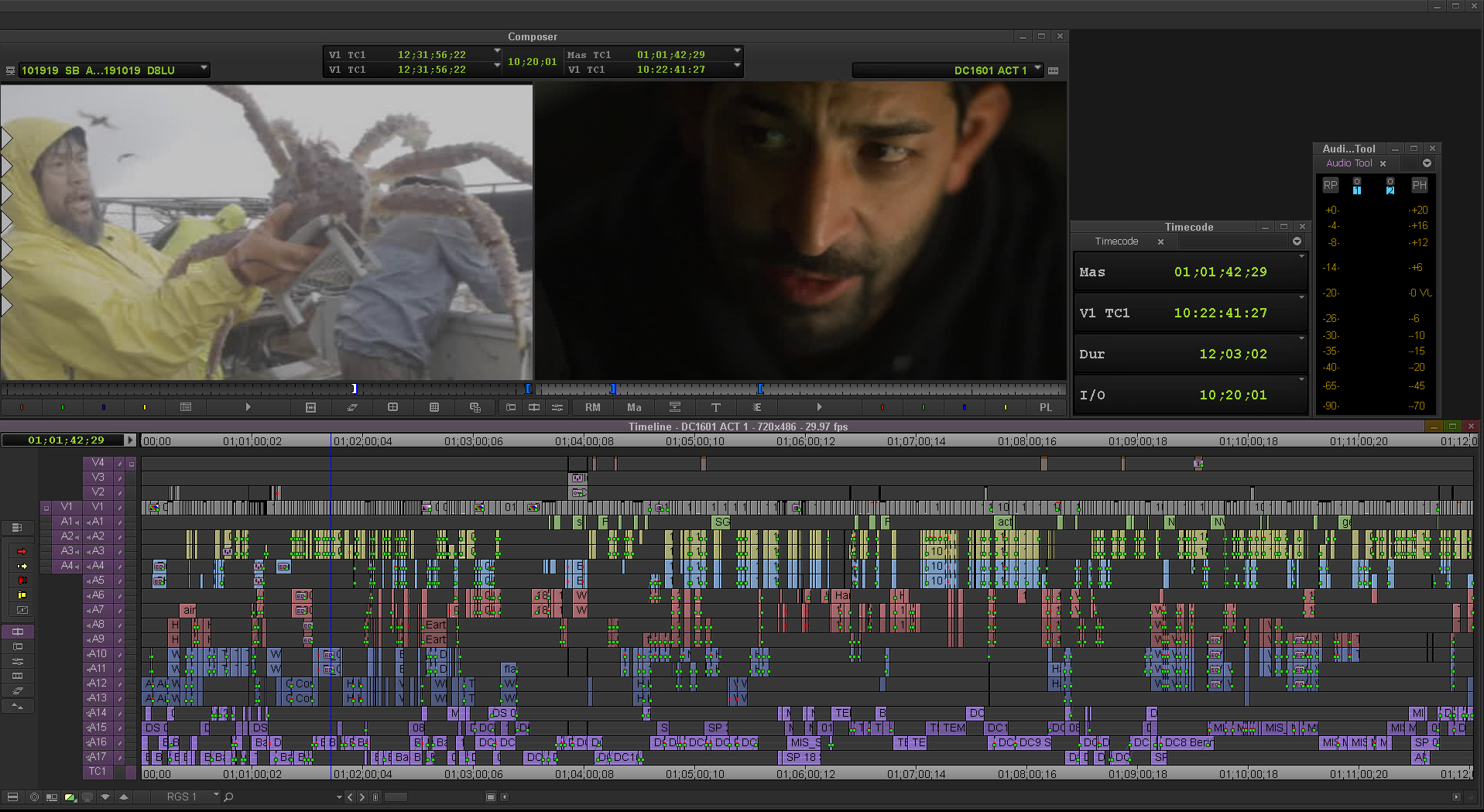Viewport: 1484px width, 812px height.
Task: Click the record monitor position bar
Action: point(802,389)
